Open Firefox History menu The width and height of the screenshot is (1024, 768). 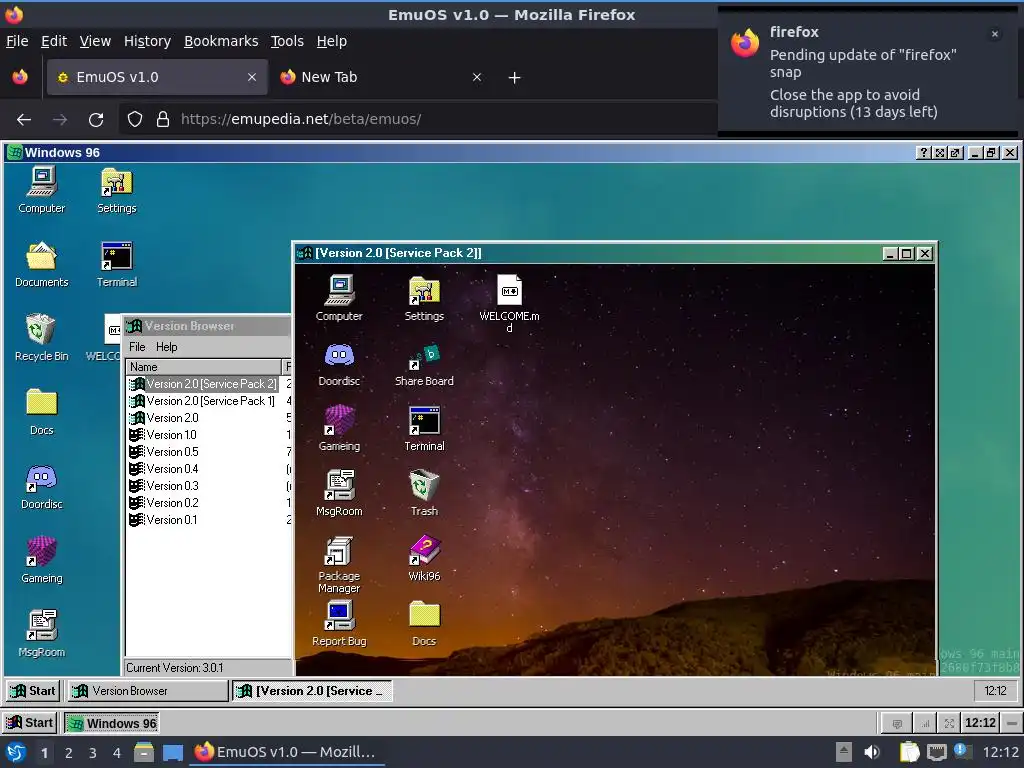click(x=148, y=41)
